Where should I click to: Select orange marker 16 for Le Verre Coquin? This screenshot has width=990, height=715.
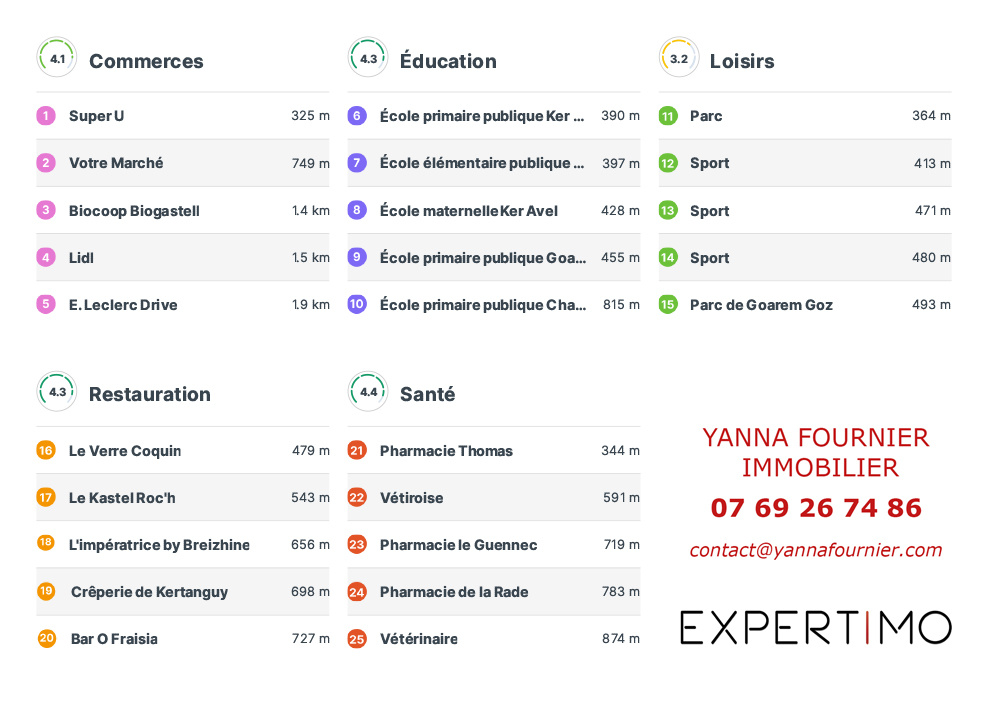[x=46, y=451]
